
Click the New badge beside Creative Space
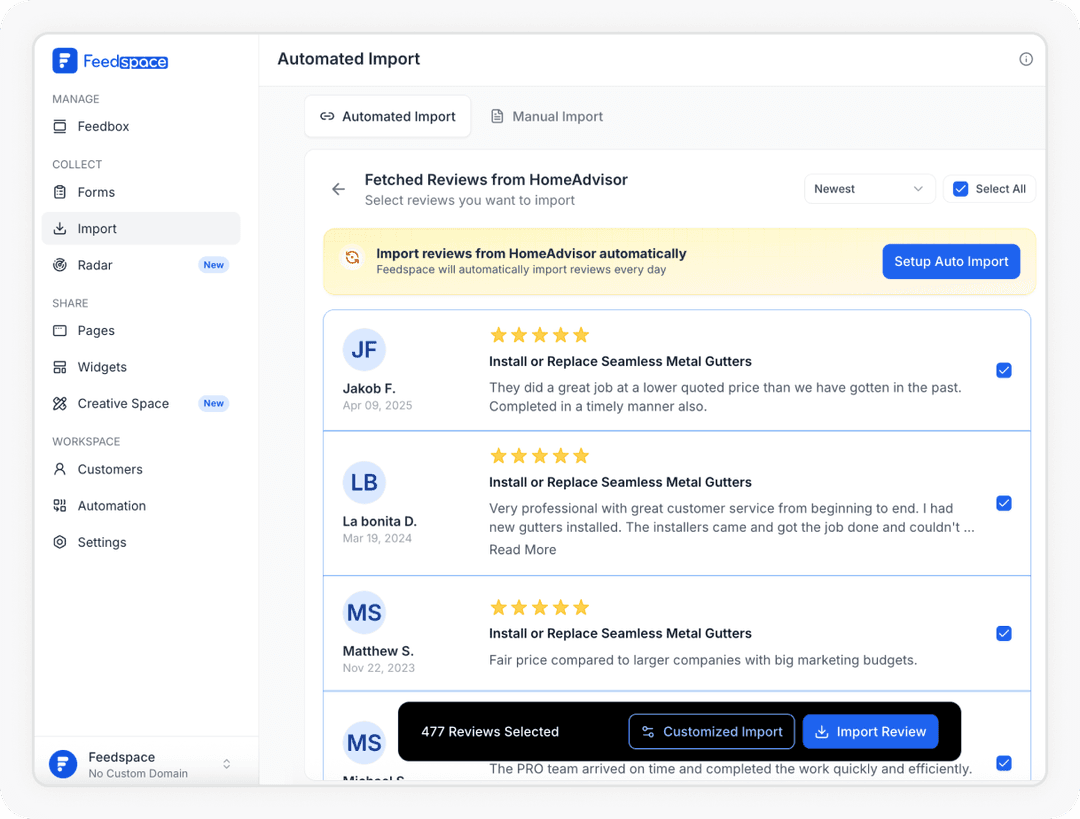tap(214, 404)
